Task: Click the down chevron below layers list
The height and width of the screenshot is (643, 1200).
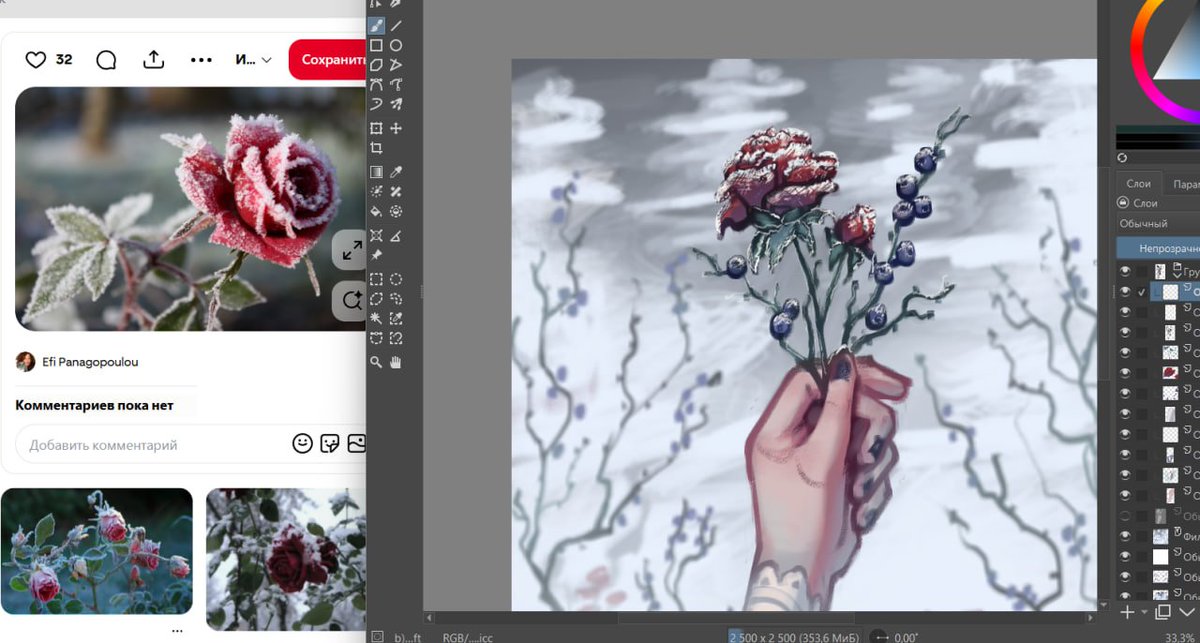Action: pos(1187,611)
